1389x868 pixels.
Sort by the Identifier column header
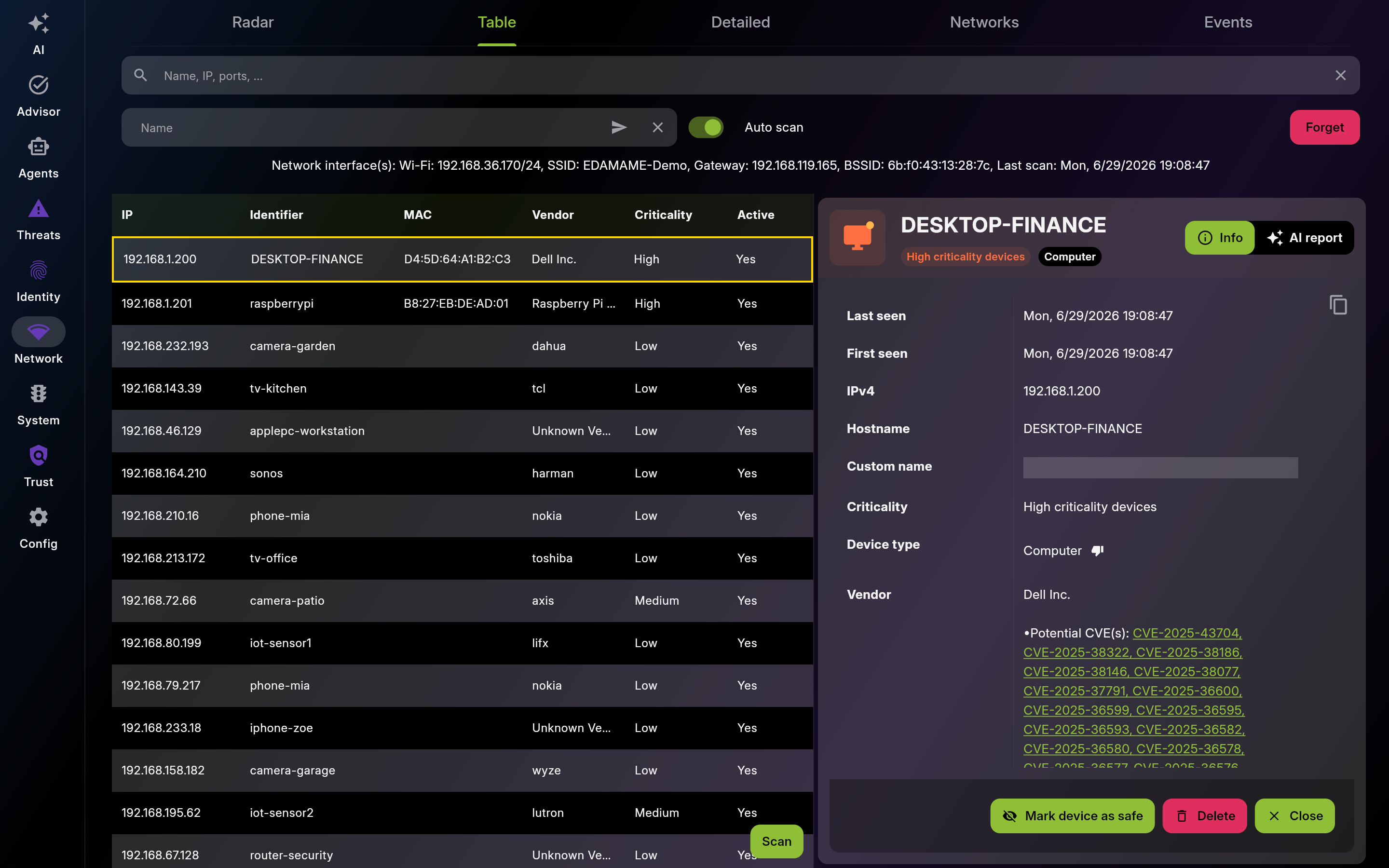coord(276,215)
